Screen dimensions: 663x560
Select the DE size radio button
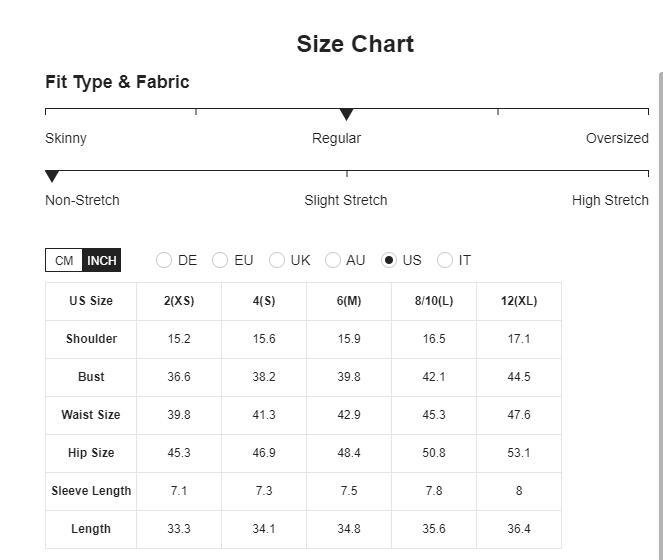(x=164, y=260)
